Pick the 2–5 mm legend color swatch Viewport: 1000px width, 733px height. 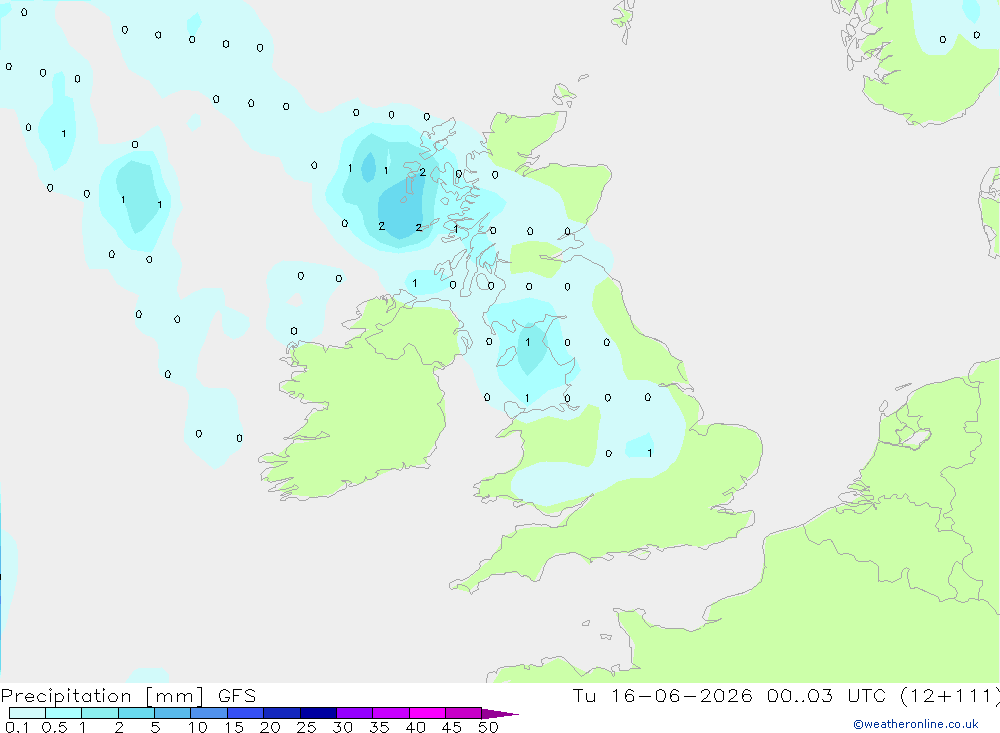click(x=136, y=713)
